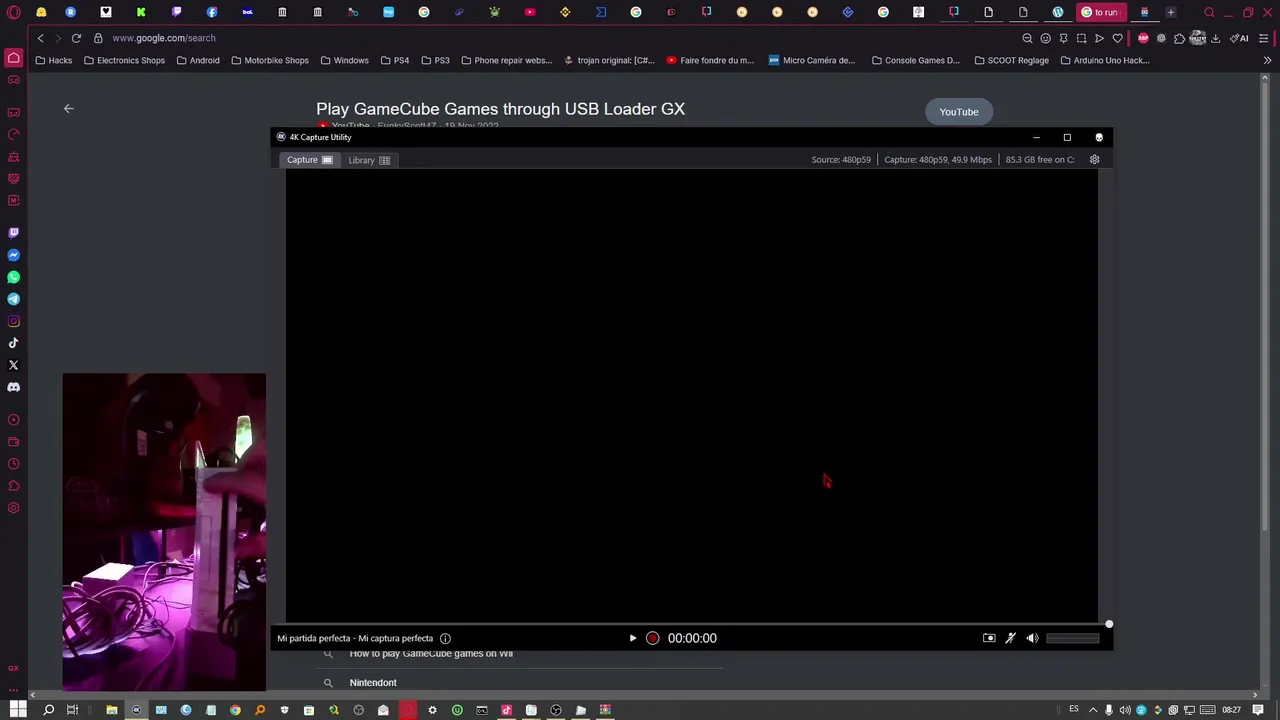Click the 85.3 GB free on C: text
This screenshot has width=1280, height=720.
tap(1040, 160)
